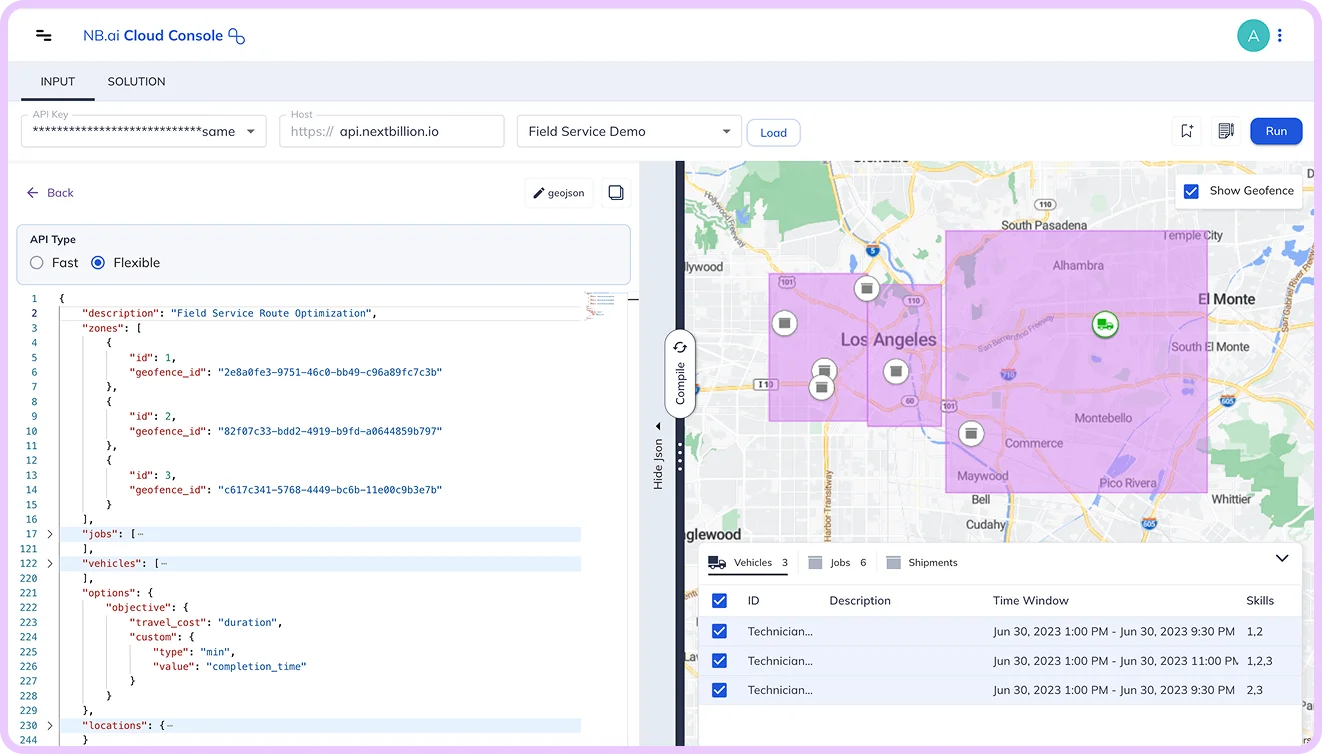Click the copy JSON icon
Viewport: 1322px width, 754px height.
[x=616, y=193]
